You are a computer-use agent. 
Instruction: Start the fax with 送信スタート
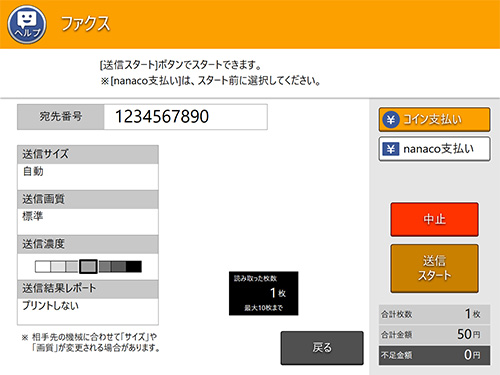click(434, 268)
